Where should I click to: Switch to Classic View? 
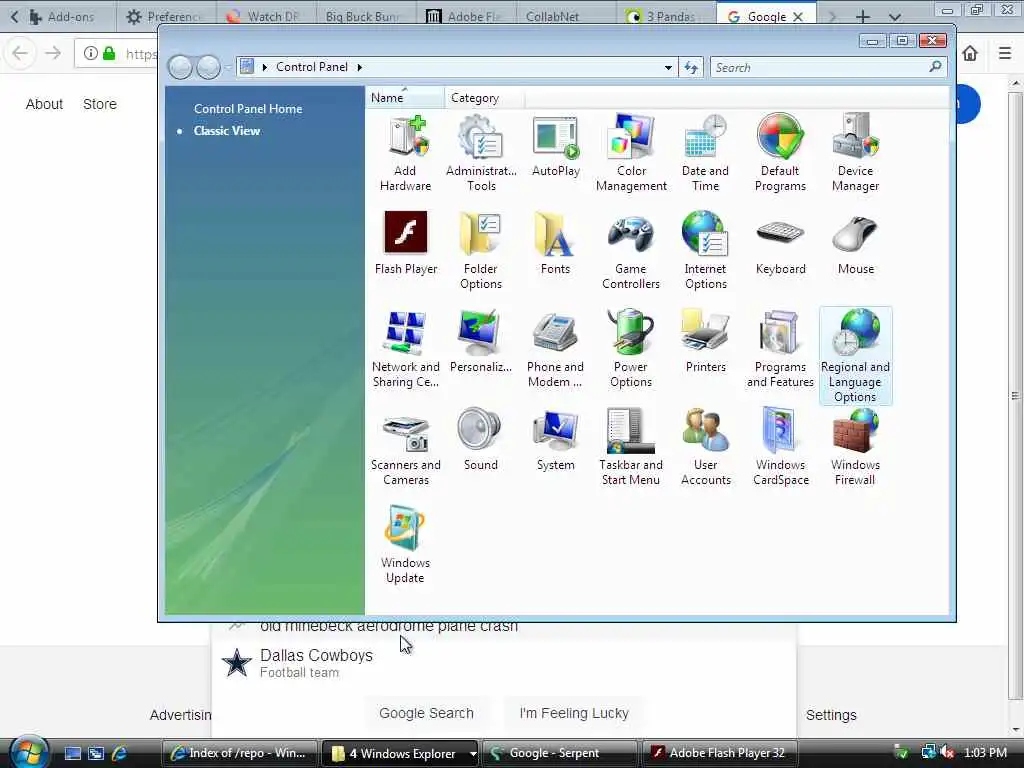[227, 131]
